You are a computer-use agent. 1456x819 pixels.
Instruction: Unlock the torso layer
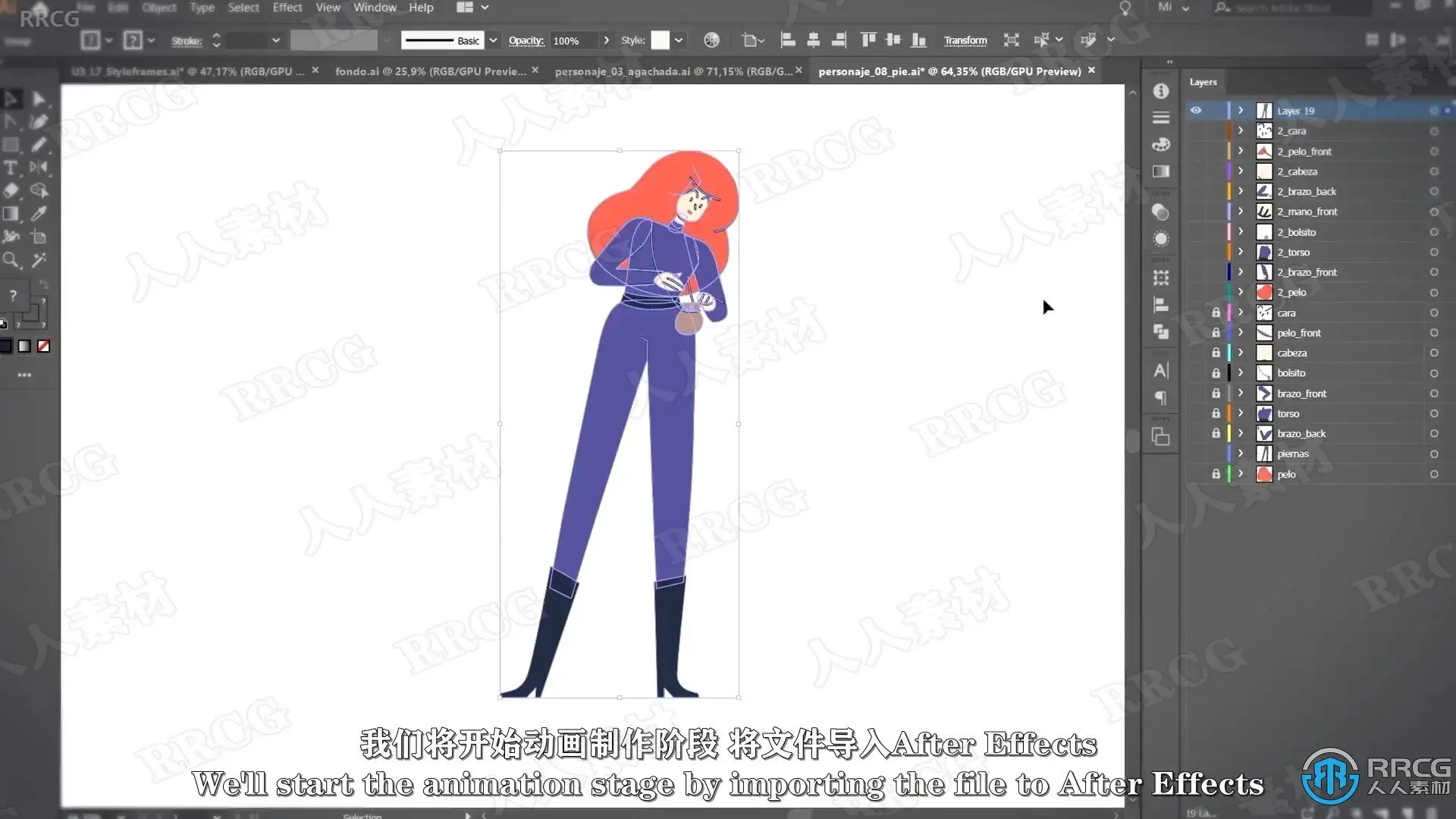tap(1216, 413)
